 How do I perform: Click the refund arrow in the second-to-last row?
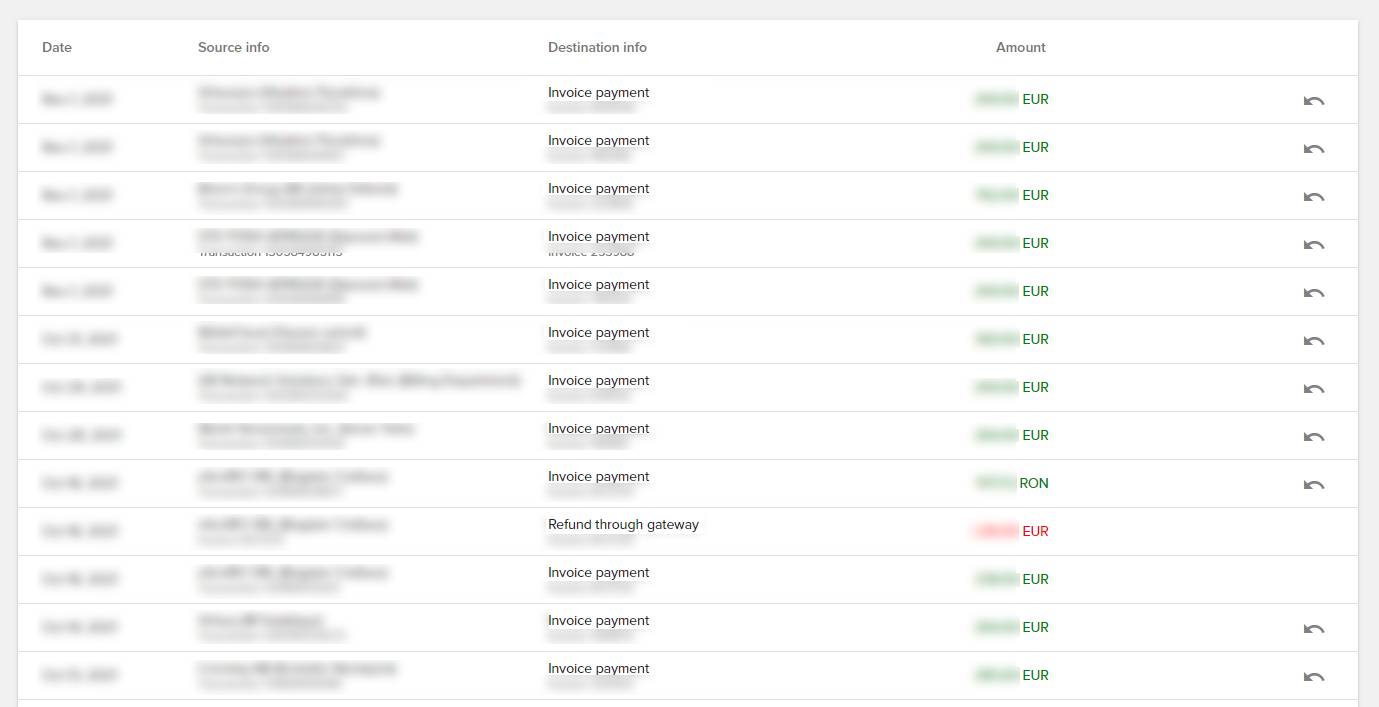click(1313, 628)
